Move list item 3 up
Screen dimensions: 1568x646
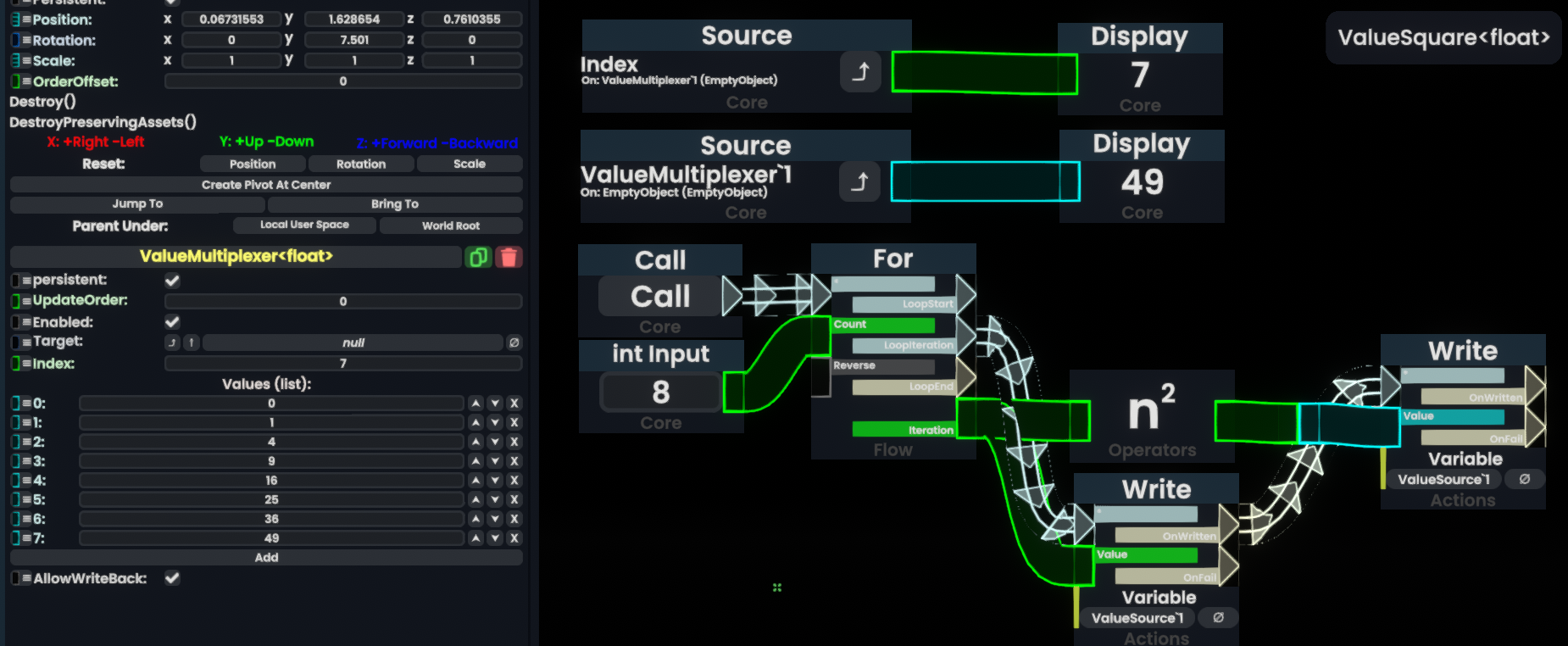point(475,461)
